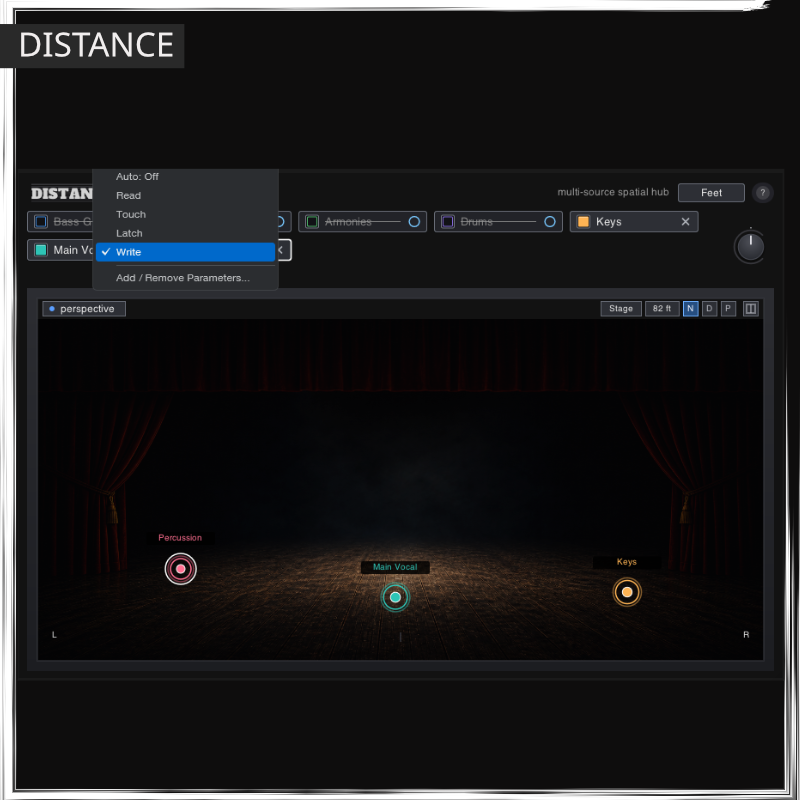Toggle the P view mode button
The image size is (800, 800).
(x=728, y=309)
